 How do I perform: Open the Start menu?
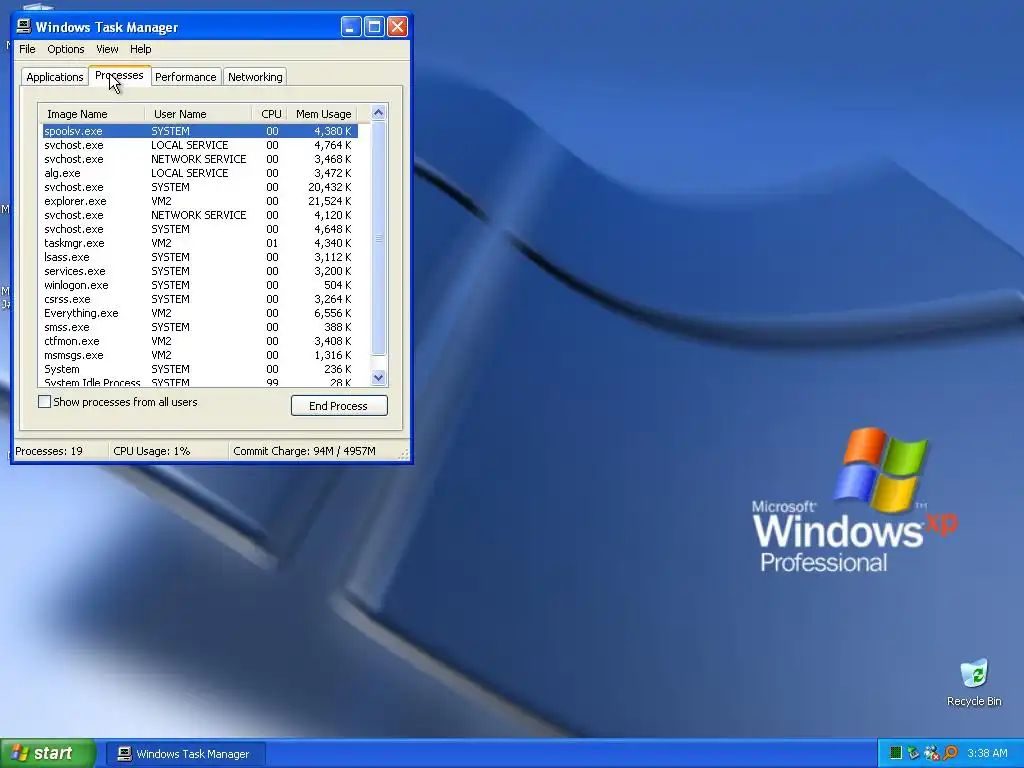(x=48, y=753)
